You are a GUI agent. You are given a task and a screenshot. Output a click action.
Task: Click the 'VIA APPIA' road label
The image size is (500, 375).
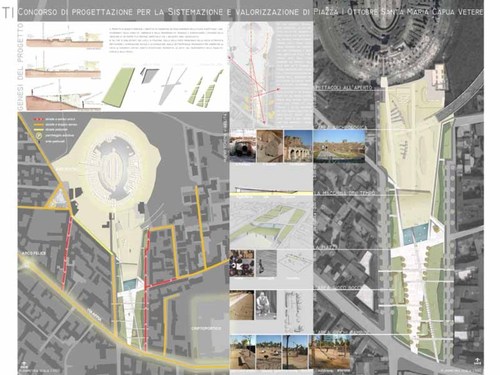click(93, 314)
